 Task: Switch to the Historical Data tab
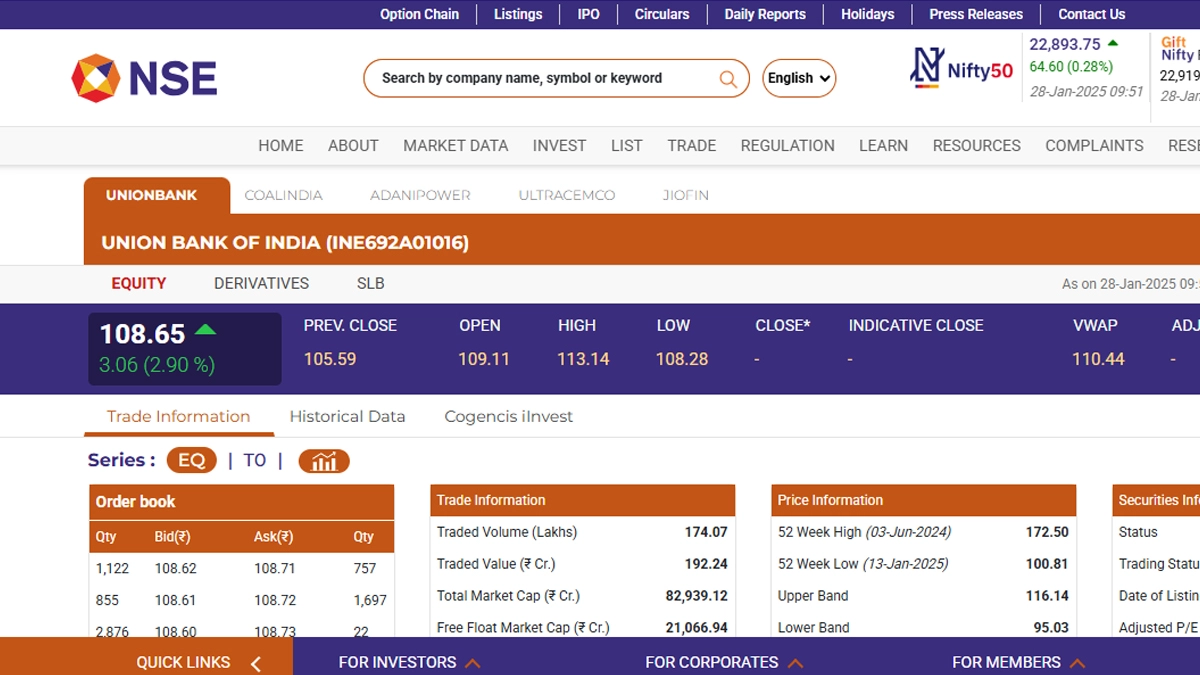[x=347, y=416]
